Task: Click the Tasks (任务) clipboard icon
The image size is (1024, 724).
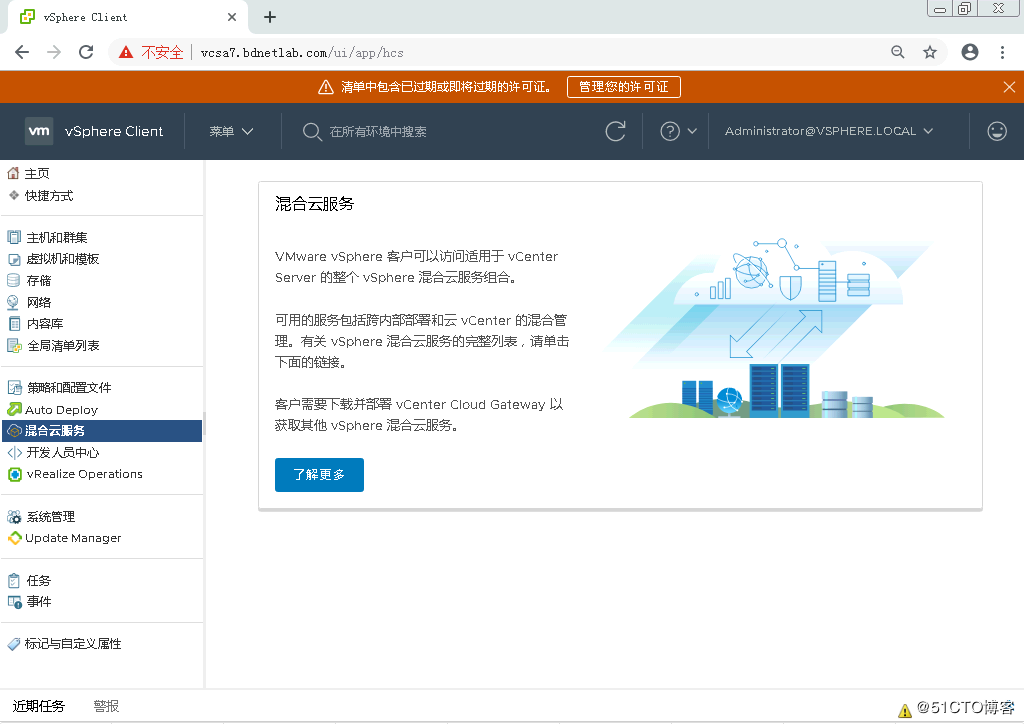Action: 14,580
